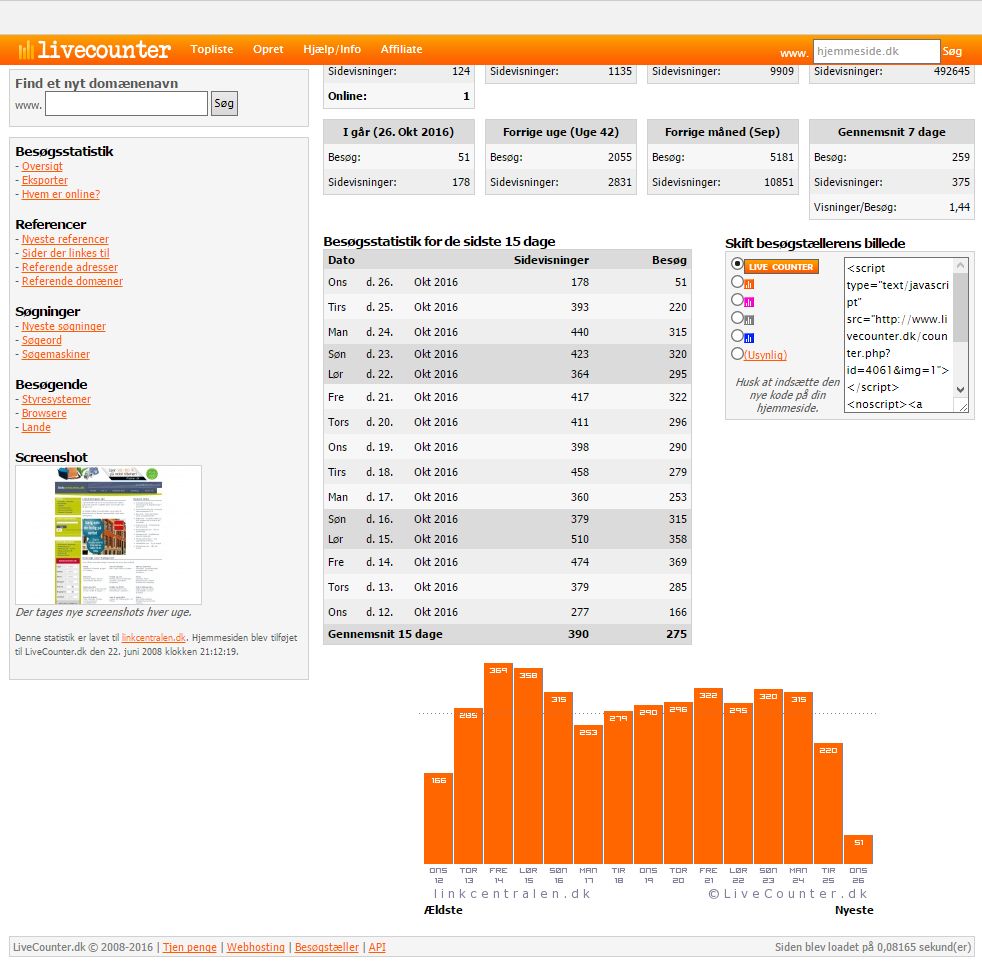Open the Søgemaskiner link

[x=56, y=355]
